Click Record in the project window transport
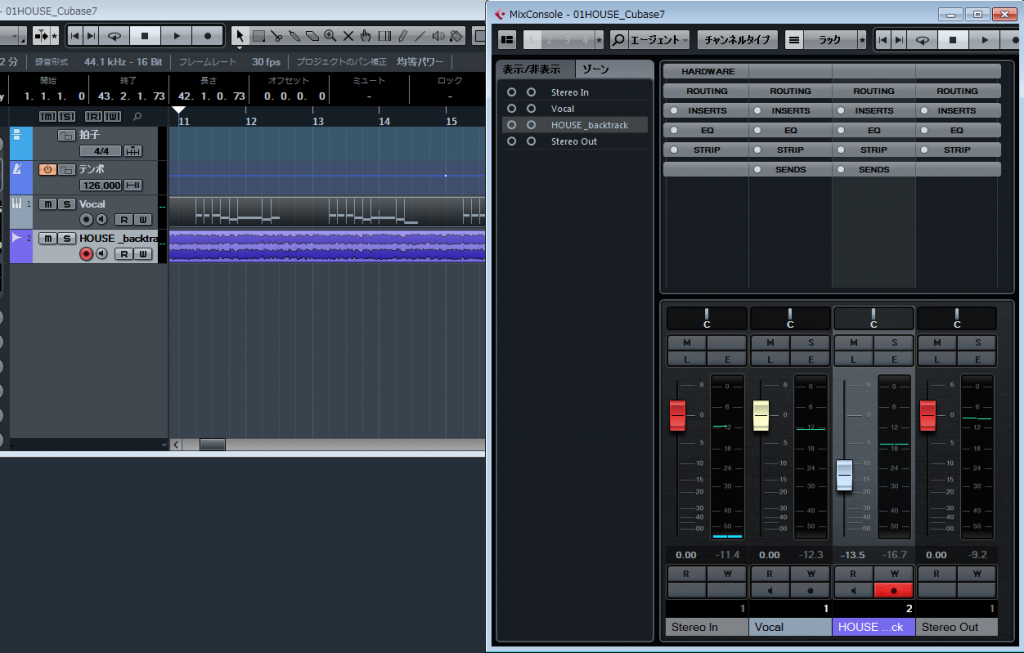Screen dimensions: 1024x653 coord(208,36)
